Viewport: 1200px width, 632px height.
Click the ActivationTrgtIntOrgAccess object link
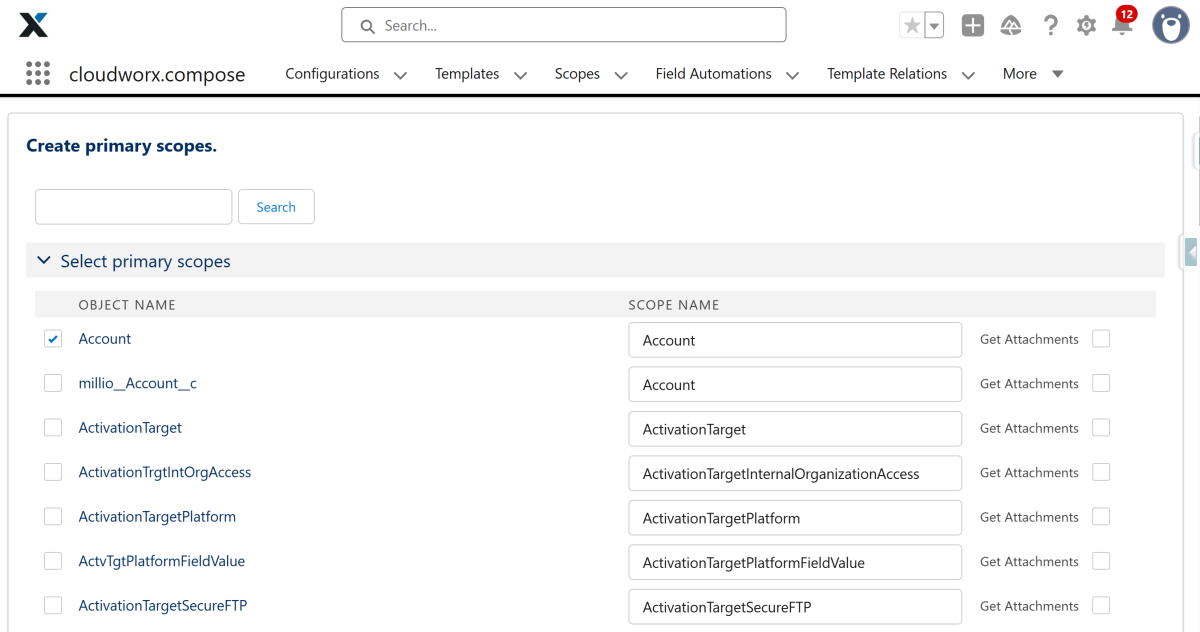[x=165, y=472]
